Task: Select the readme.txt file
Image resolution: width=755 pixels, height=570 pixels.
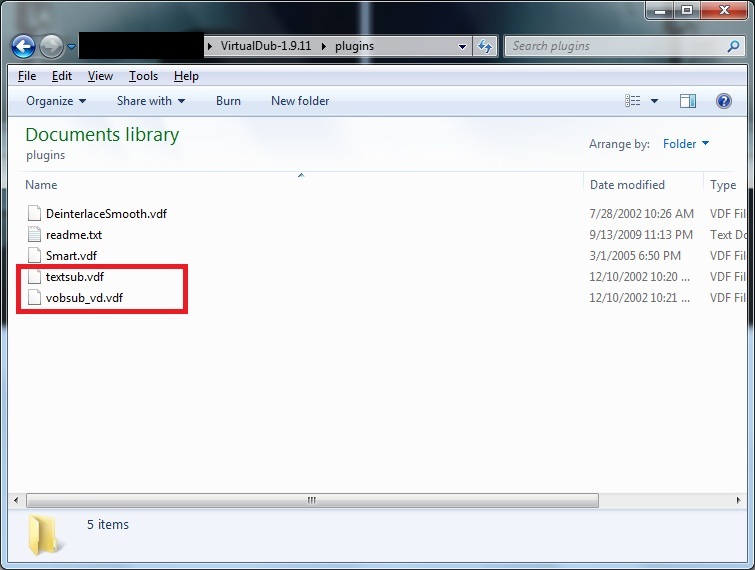Action: pos(74,235)
